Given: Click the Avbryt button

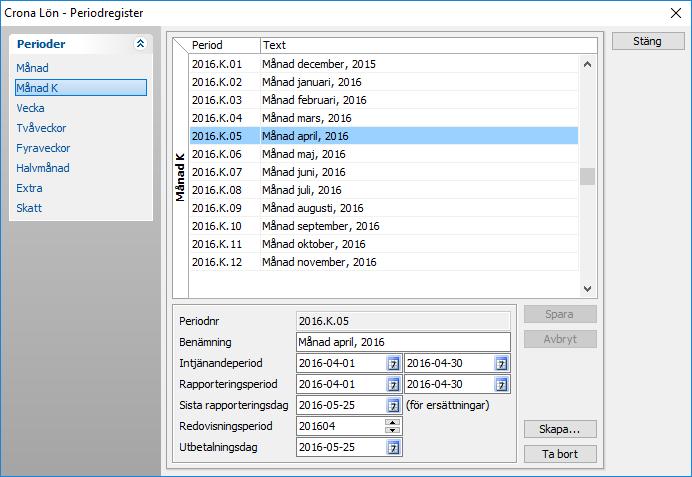Looking at the screenshot, I should click(x=560, y=339).
